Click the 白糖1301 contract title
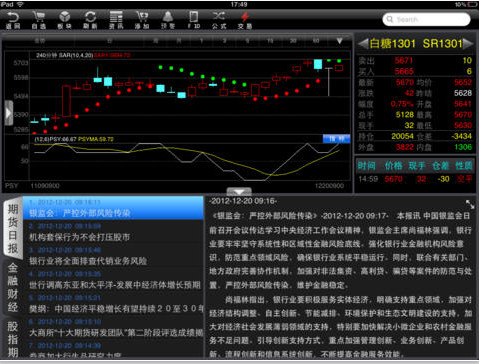 [393, 43]
